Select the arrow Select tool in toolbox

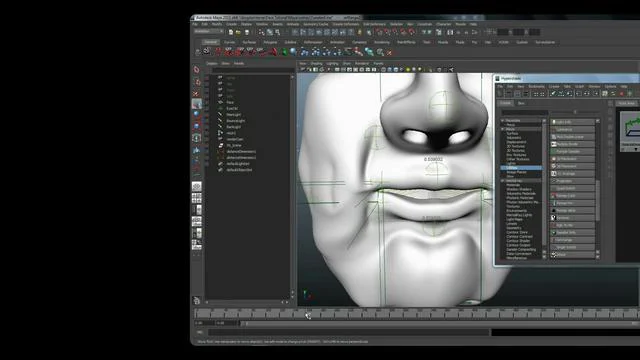[x=196, y=69]
